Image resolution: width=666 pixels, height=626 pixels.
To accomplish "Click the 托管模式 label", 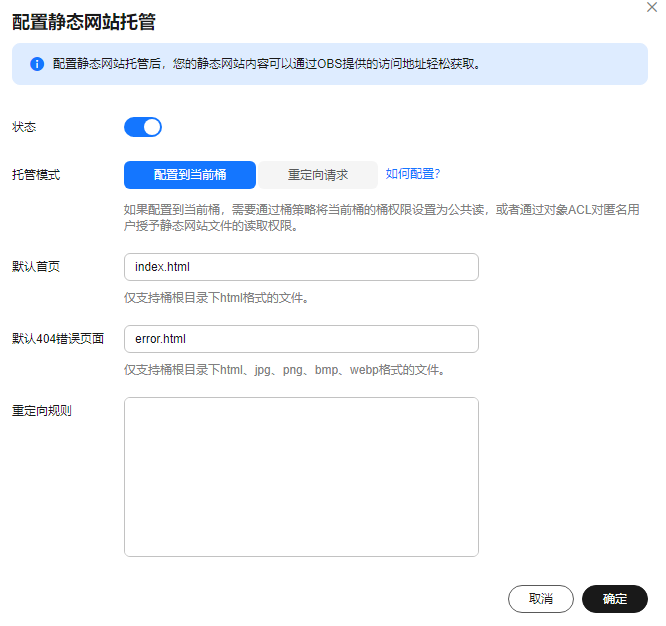I will 36,175.
